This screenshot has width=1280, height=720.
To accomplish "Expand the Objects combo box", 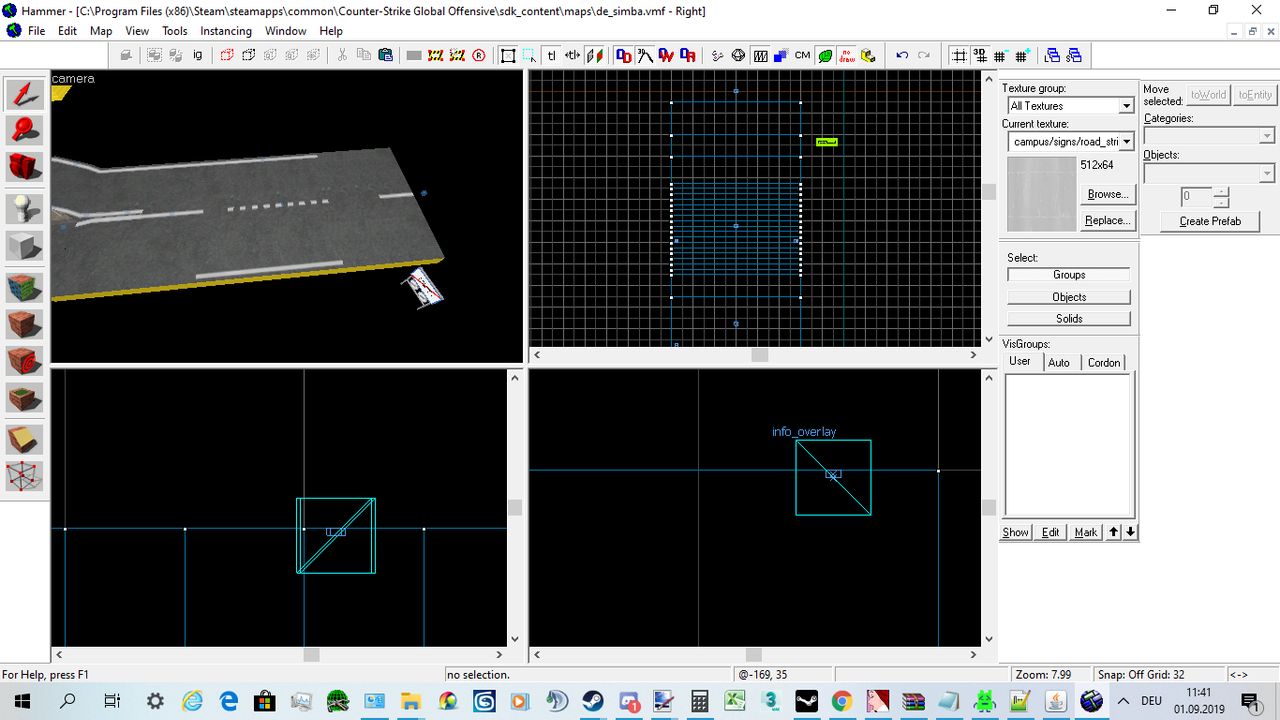I will coord(1267,174).
